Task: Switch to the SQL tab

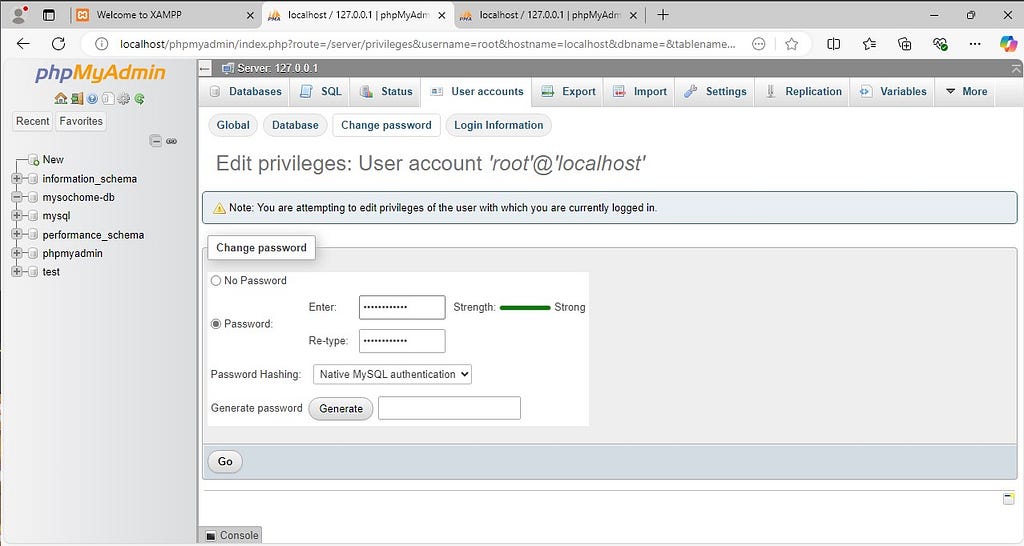Action: [320, 91]
